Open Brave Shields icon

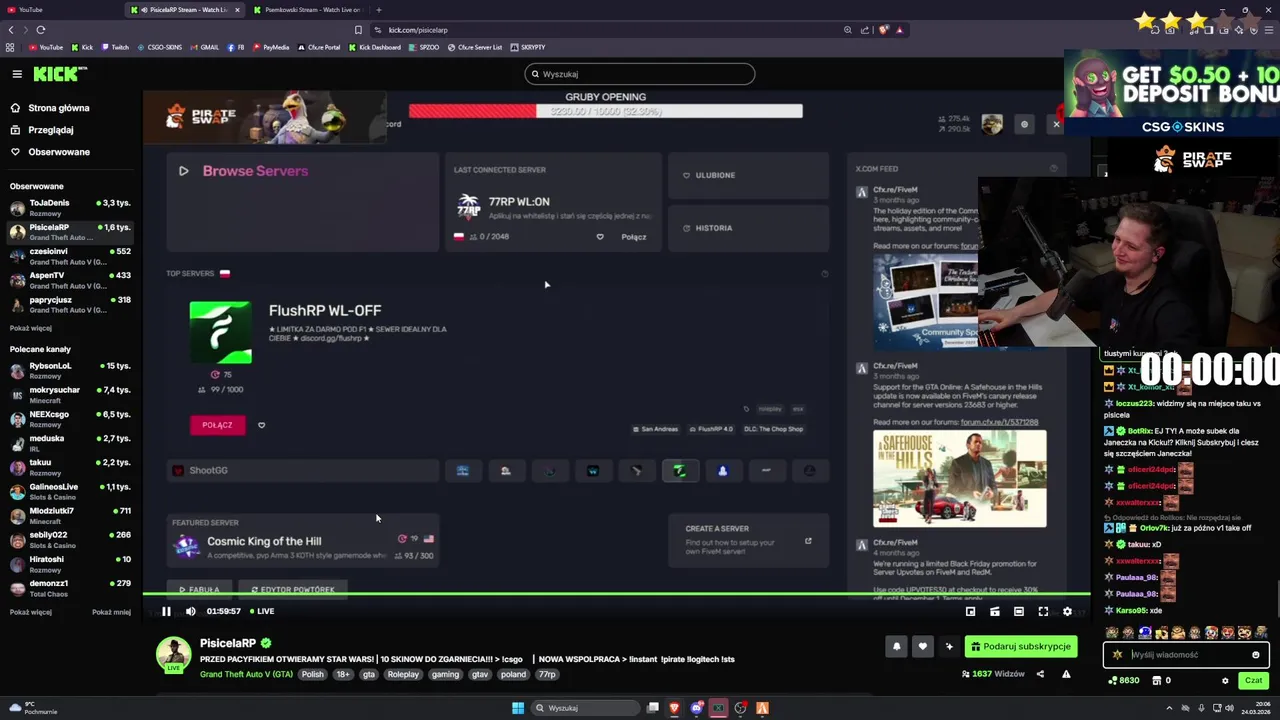tap(883, 30)
